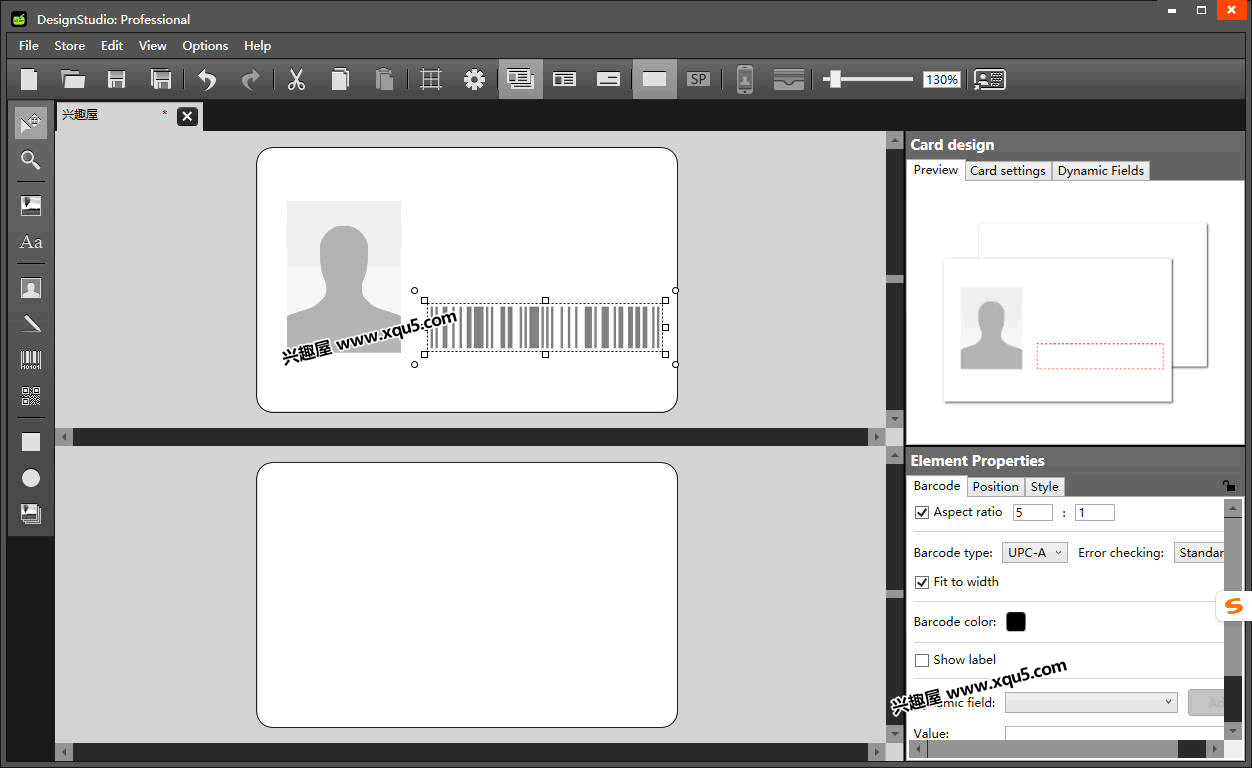Viewport: 1252px width, 768px height.
Task: Copy the selected element
Action: [340, 79]
